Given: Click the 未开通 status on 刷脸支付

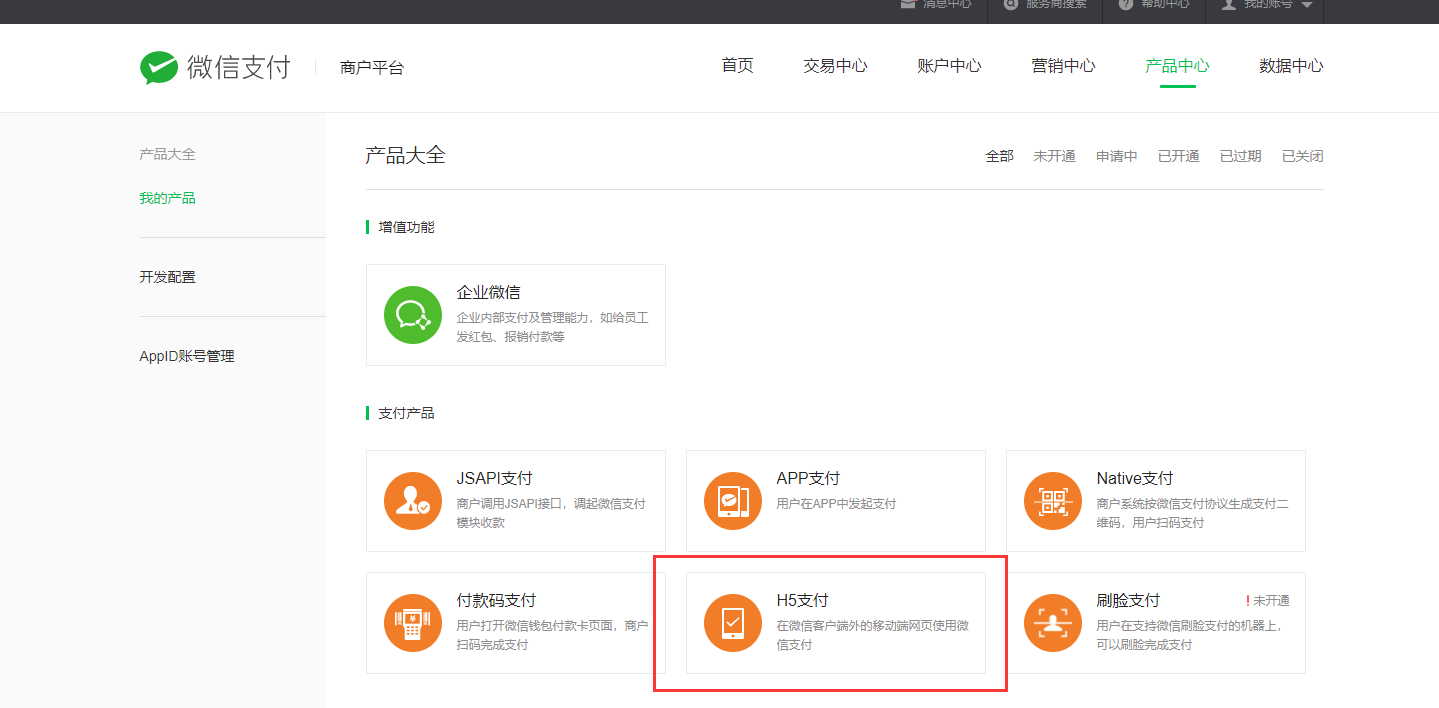Looking at the screenshot, I should coord(1271,601).
